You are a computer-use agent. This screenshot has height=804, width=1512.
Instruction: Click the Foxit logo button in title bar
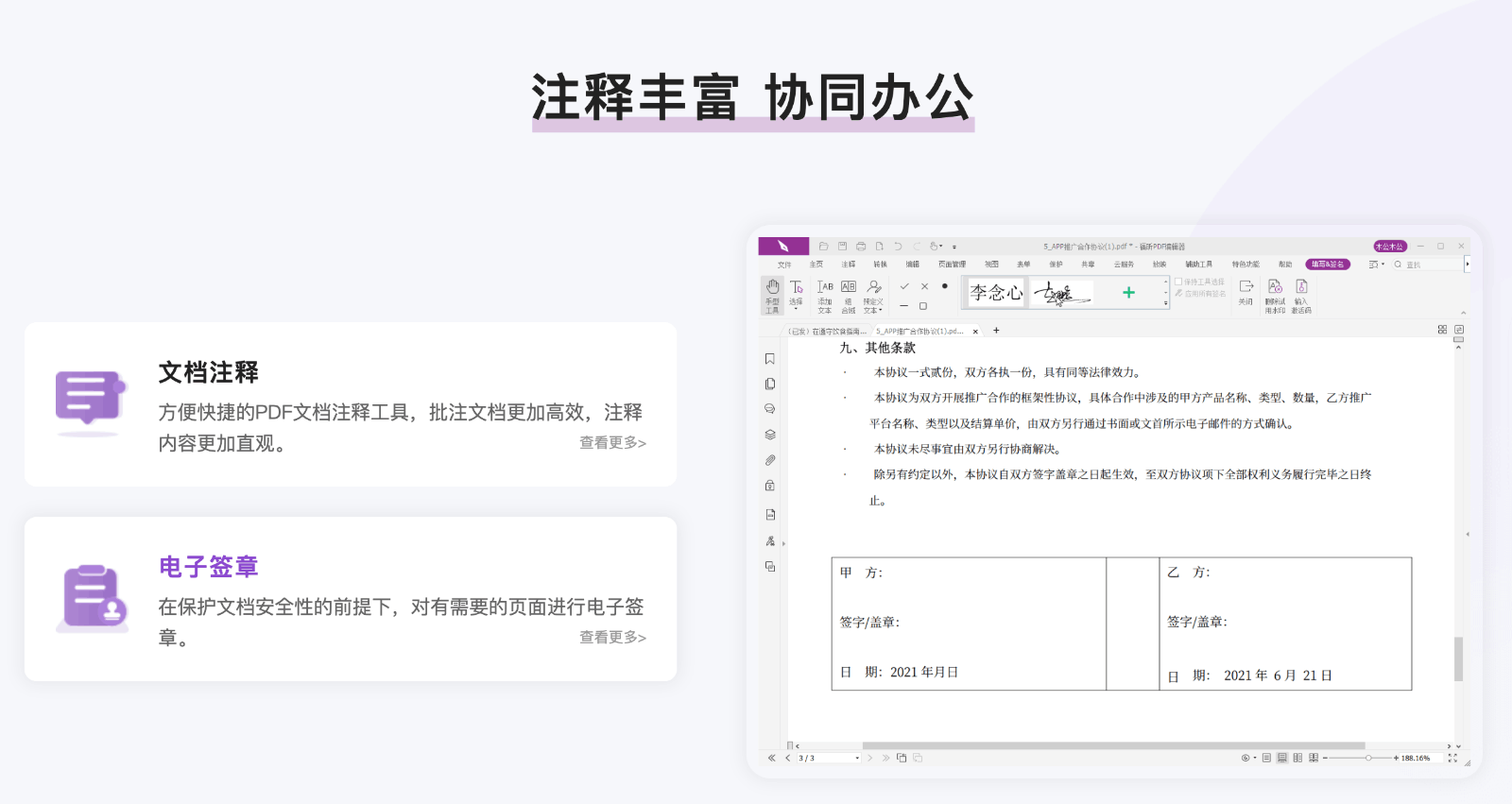point(783,247)
